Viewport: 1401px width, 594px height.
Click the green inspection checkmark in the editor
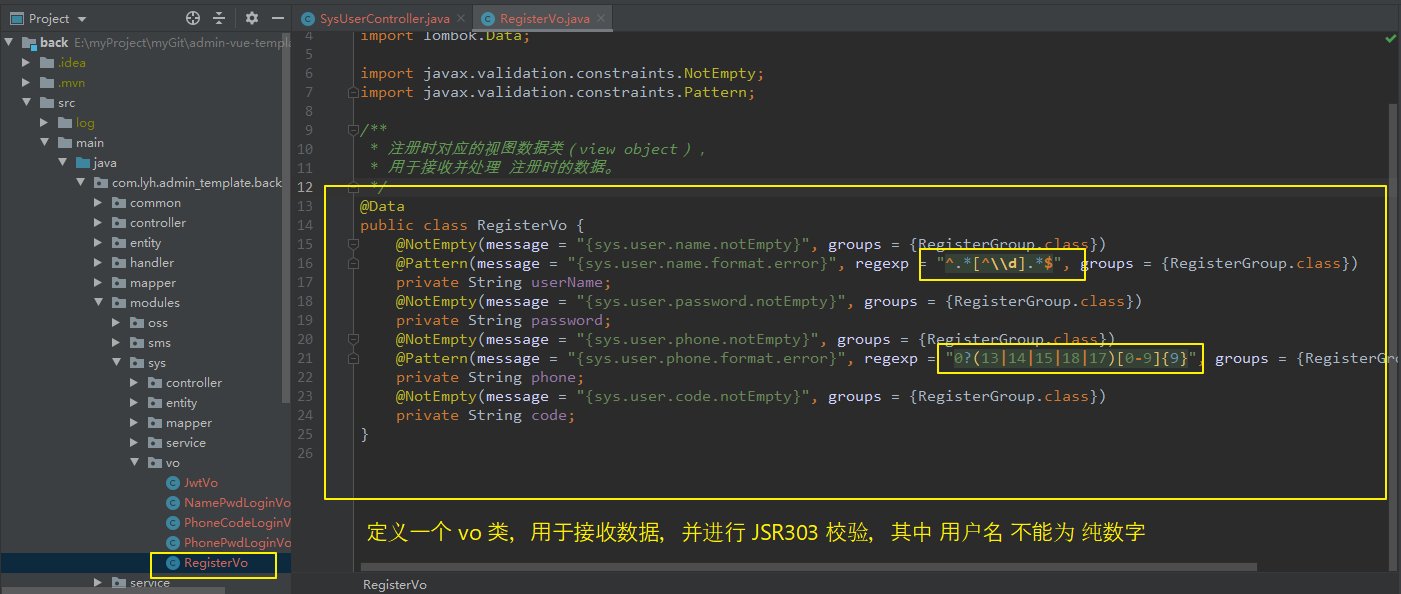click(x=1390, y=38)
